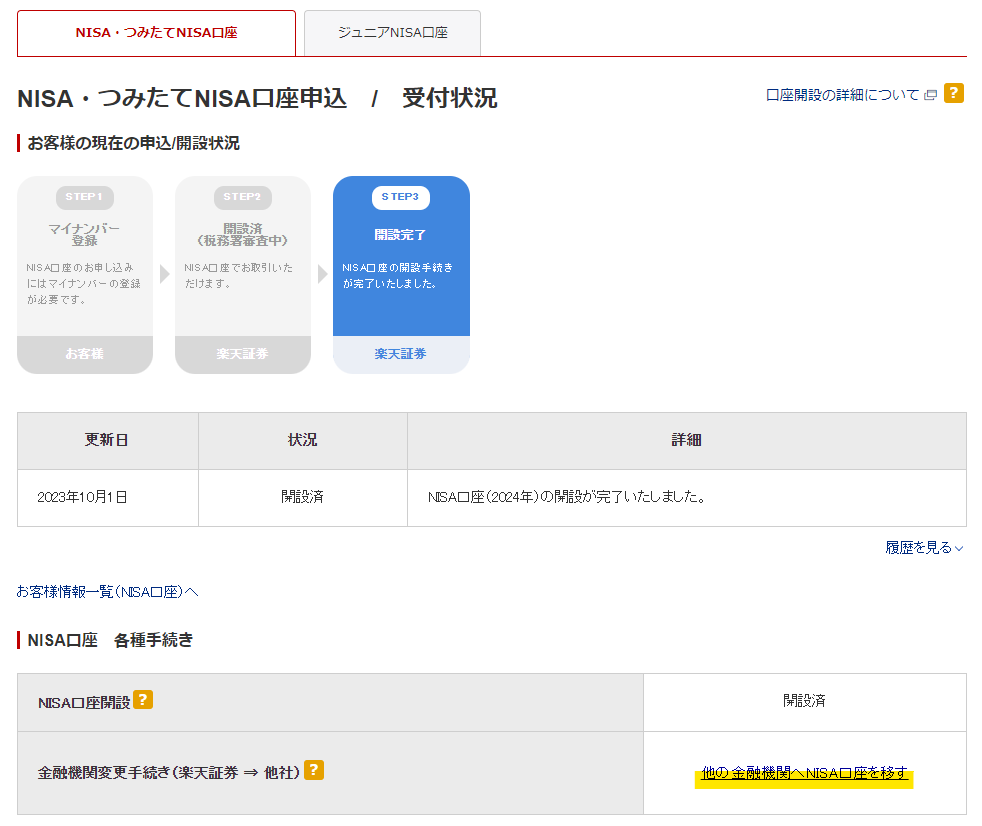Screen dimensions: 982x826
Task: Click the 詳細 column header
Action: [686, 440]
